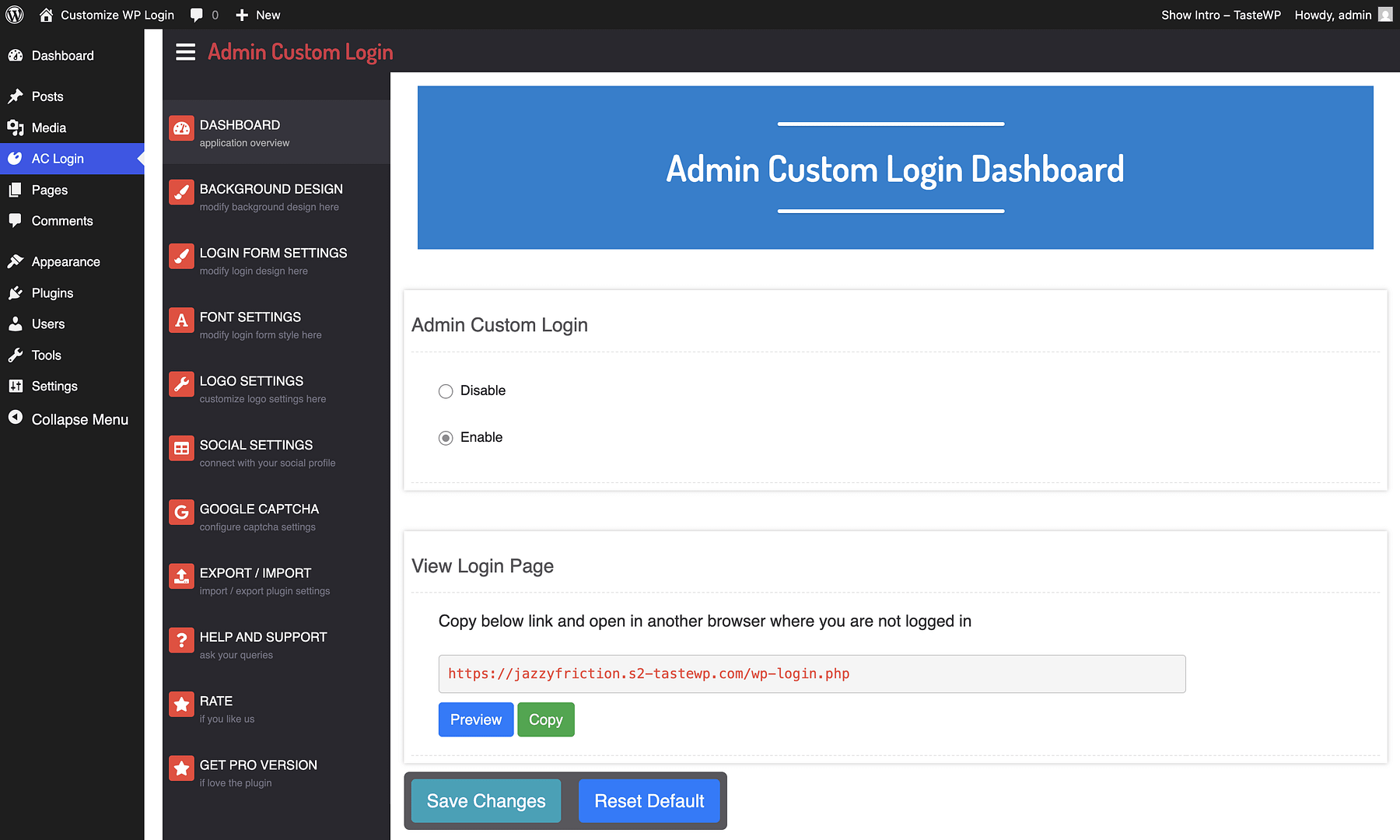Click the WordPress logo in admin bar
The width and height of the screenshot is (1400, 840).
click(x=14, y=14)
